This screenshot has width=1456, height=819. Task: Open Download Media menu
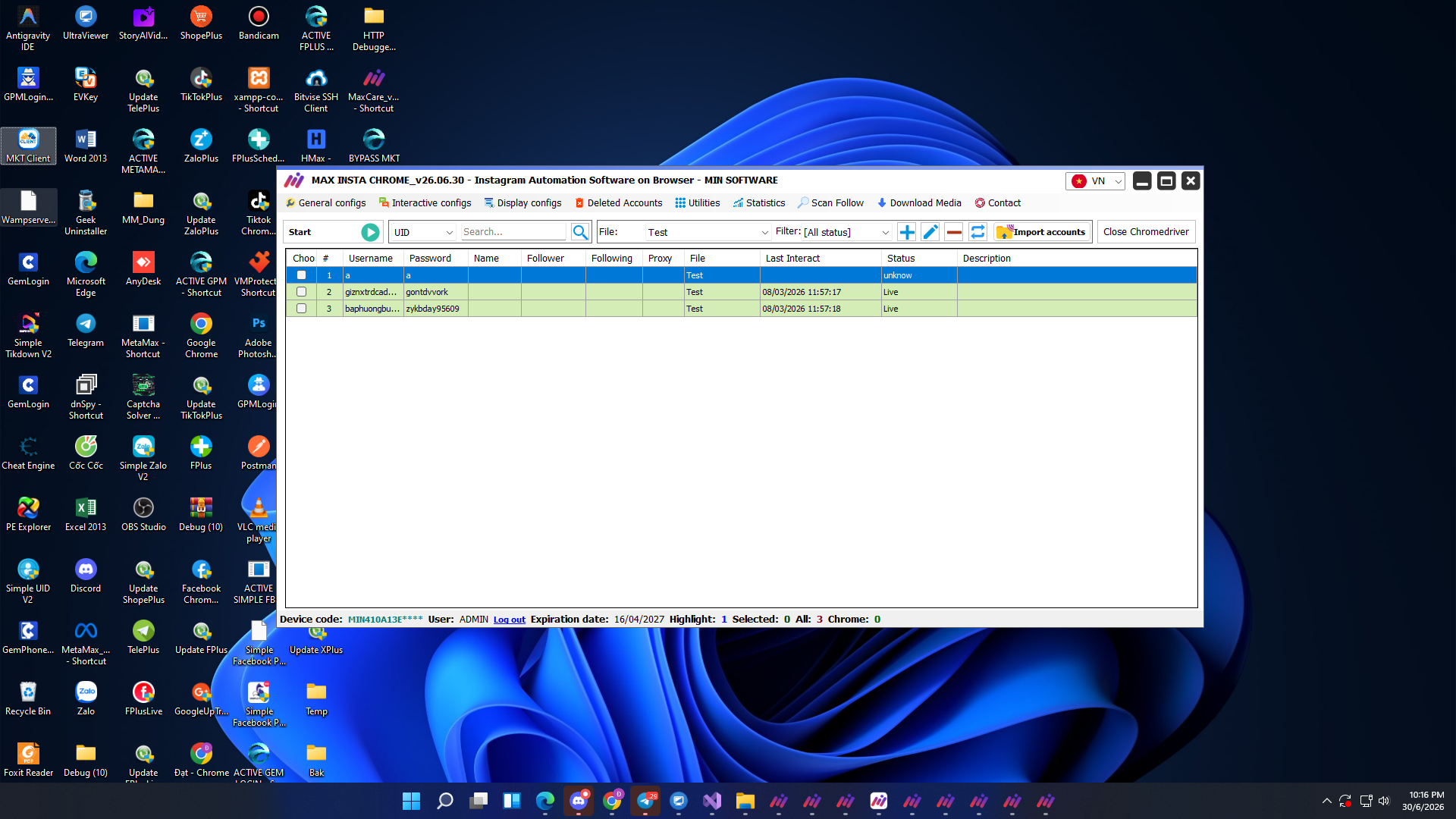click(919, 203)
